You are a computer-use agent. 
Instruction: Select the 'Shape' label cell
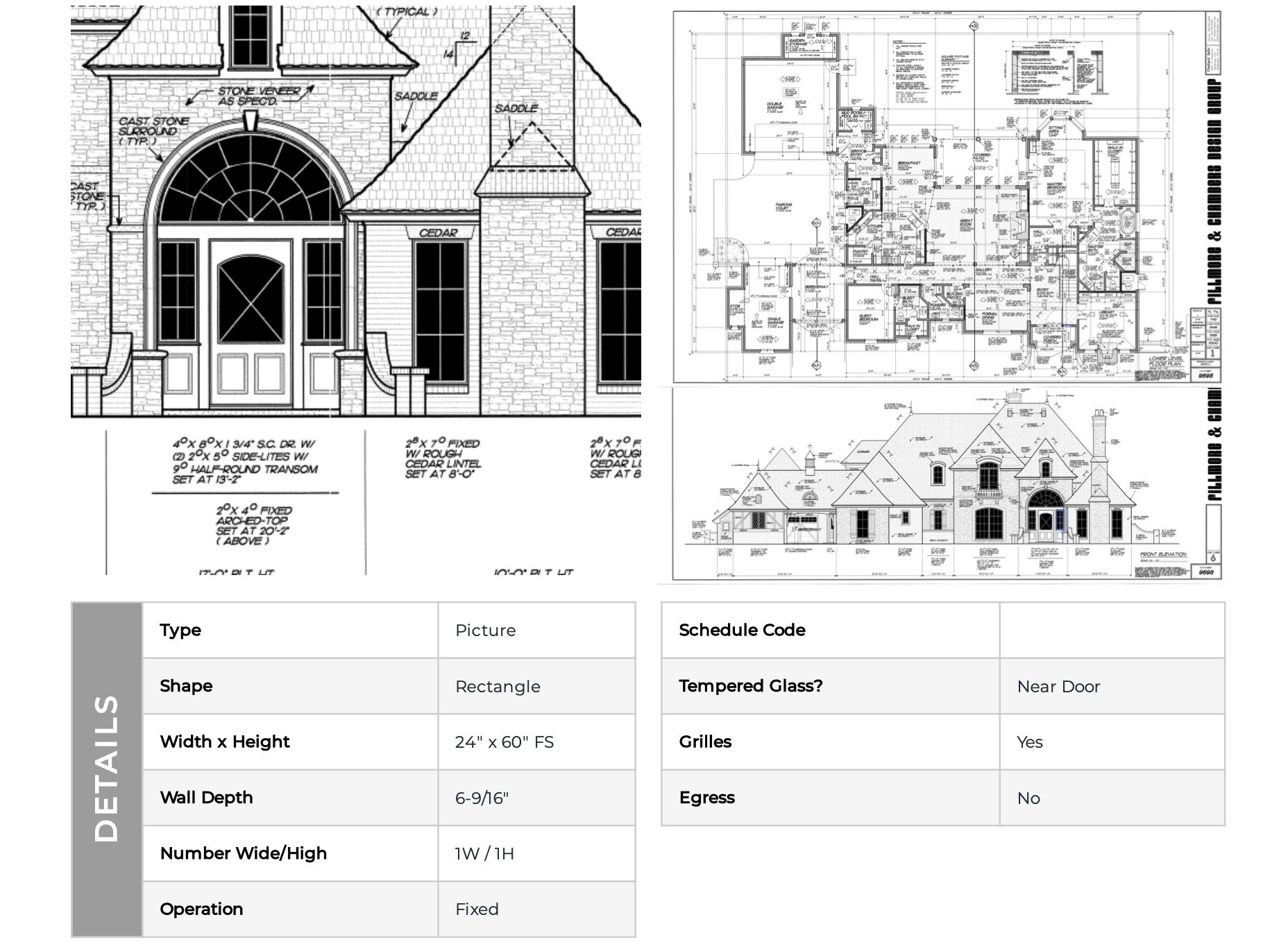point(290,686)
